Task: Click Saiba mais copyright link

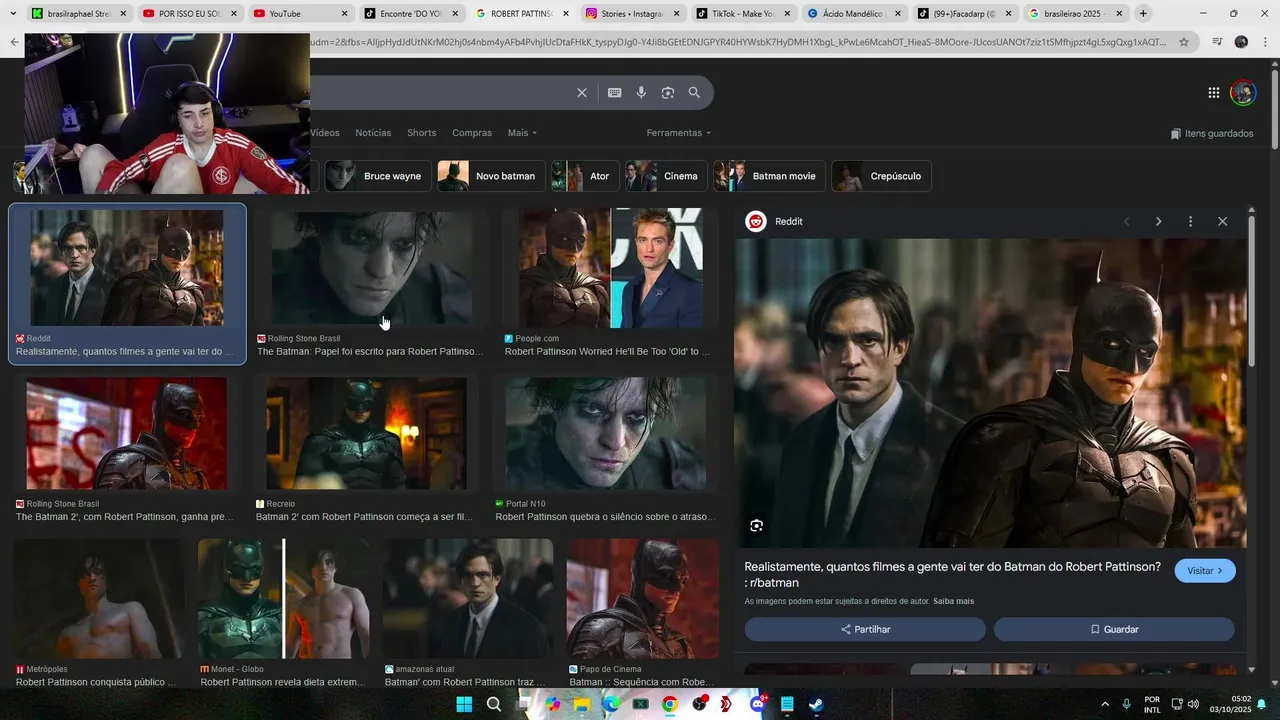Action: [954, 601]
